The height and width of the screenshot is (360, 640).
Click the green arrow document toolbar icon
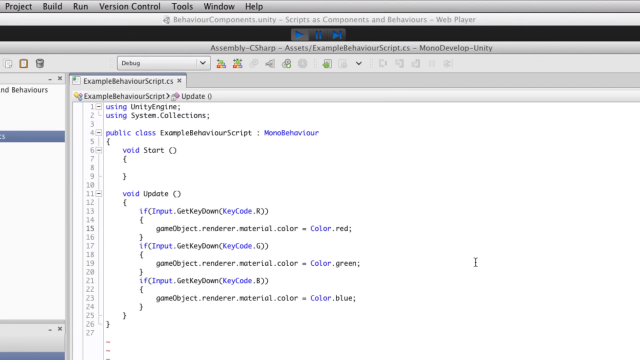(327, 64)
